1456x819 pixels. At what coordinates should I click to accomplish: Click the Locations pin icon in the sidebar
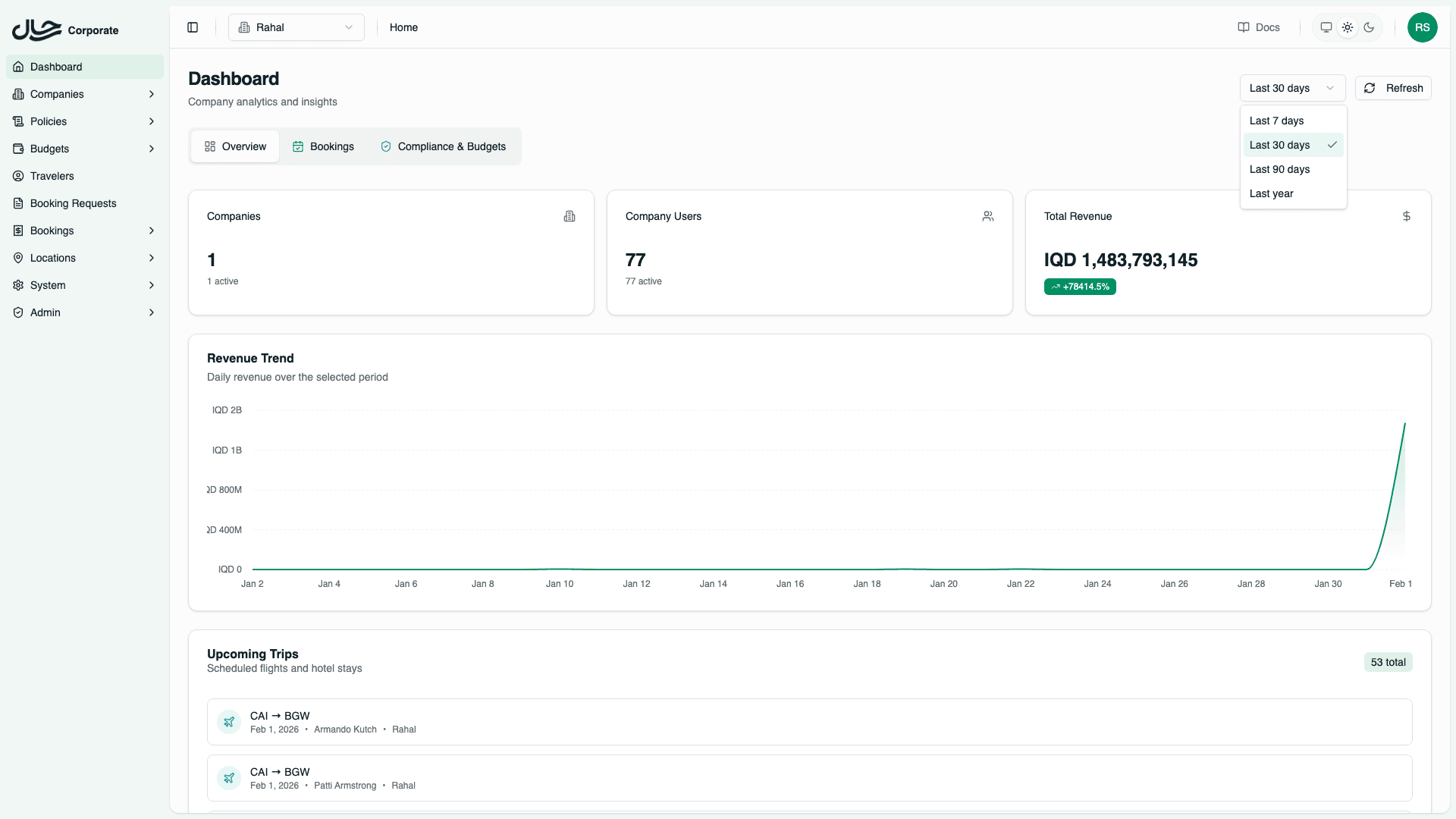tap(18, 258)
